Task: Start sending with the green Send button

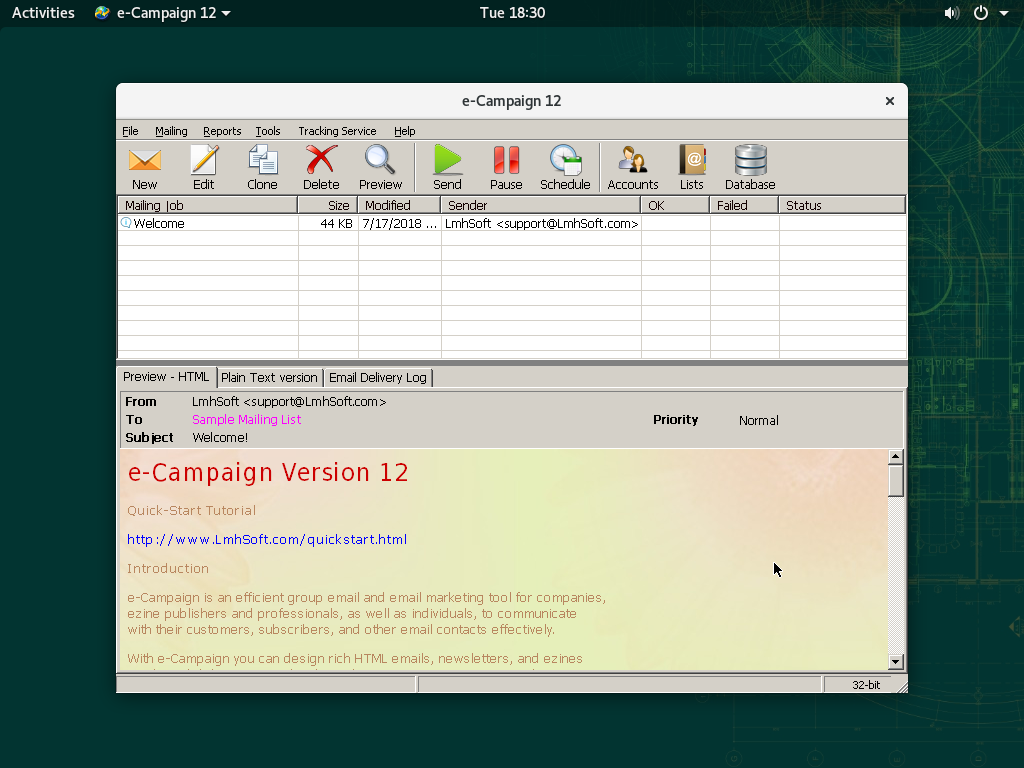Action: [447, 168]
